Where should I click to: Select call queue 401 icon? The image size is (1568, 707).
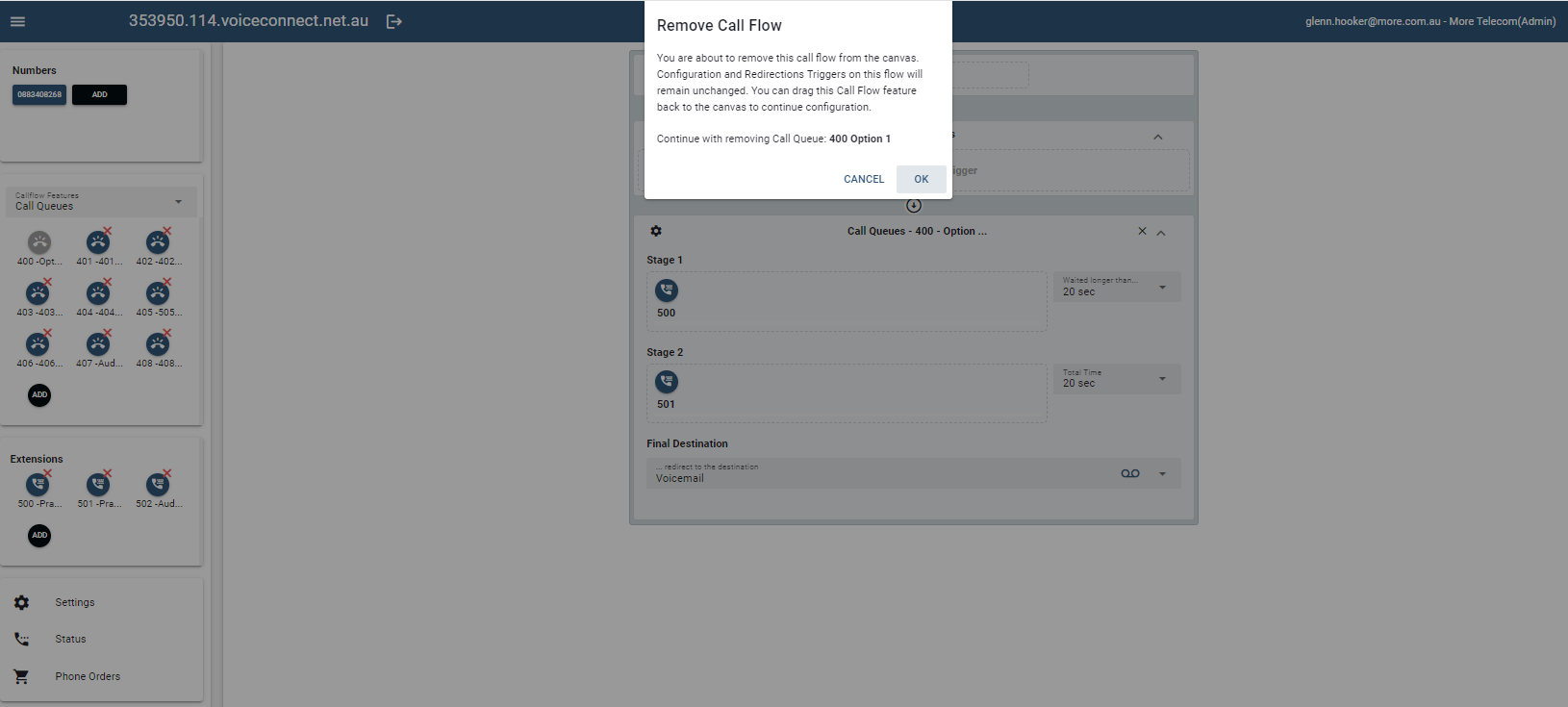(x=98, y=243)
